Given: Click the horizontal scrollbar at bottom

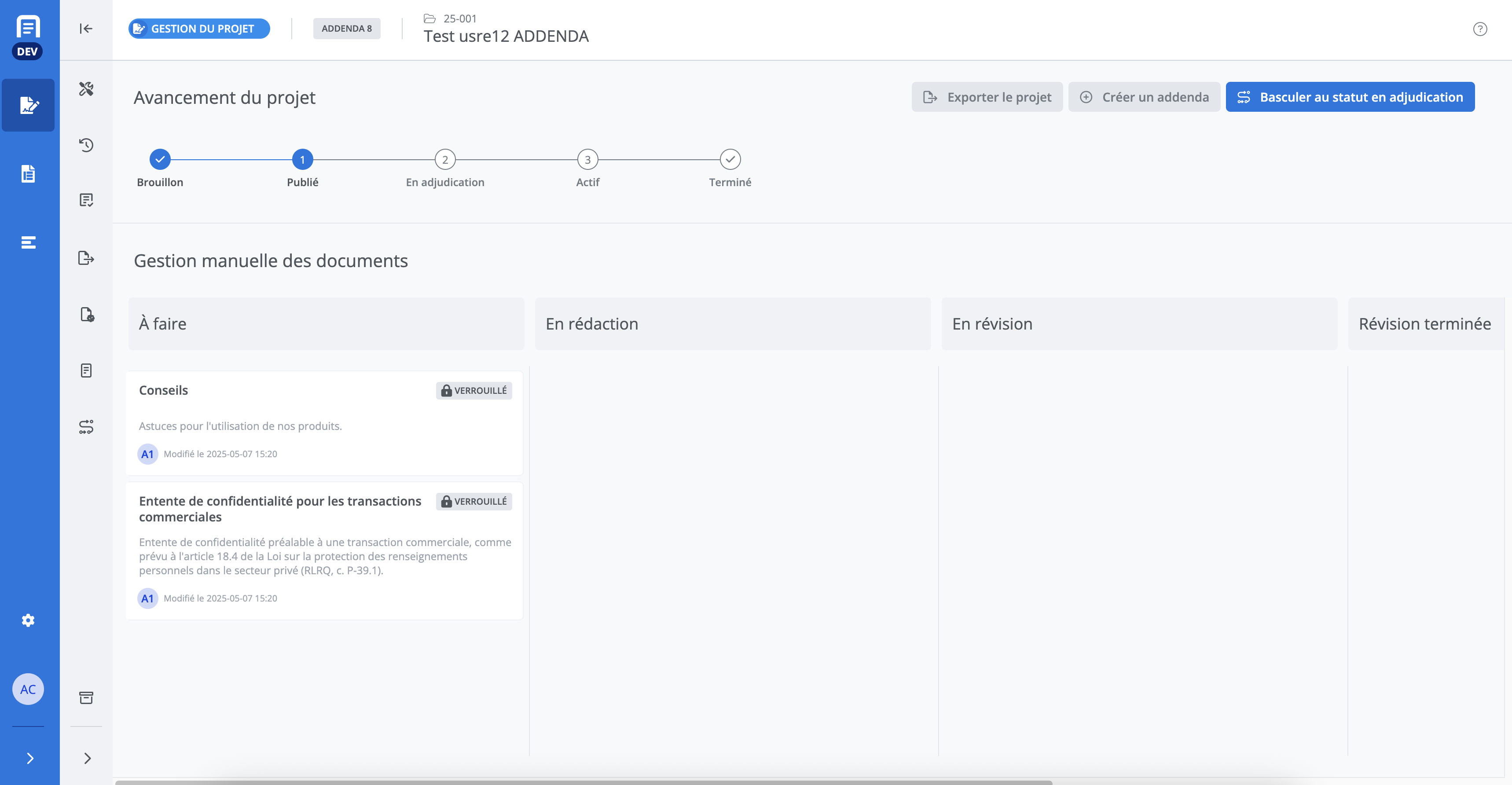Looking at the screenshot, I should tap(584, 782).
